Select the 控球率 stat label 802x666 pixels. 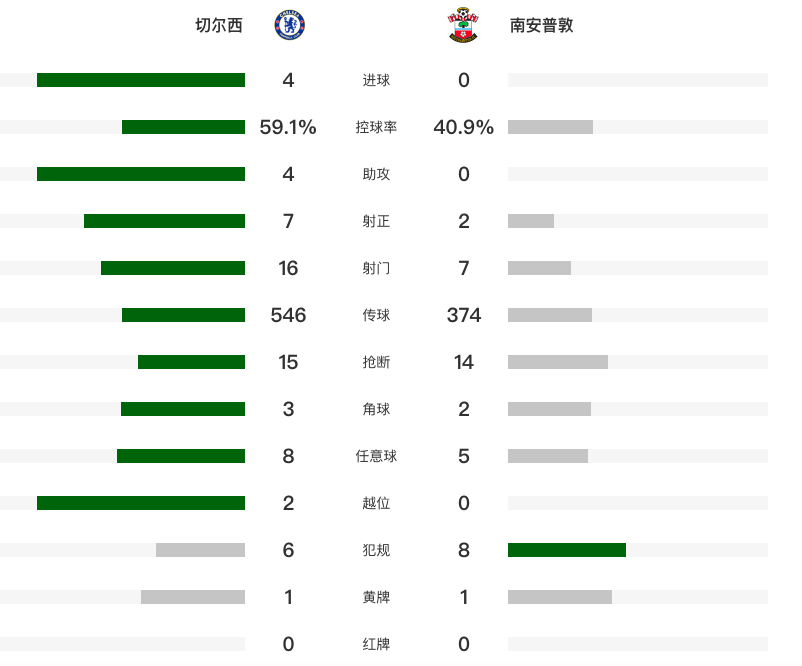(x=376, y=127)
